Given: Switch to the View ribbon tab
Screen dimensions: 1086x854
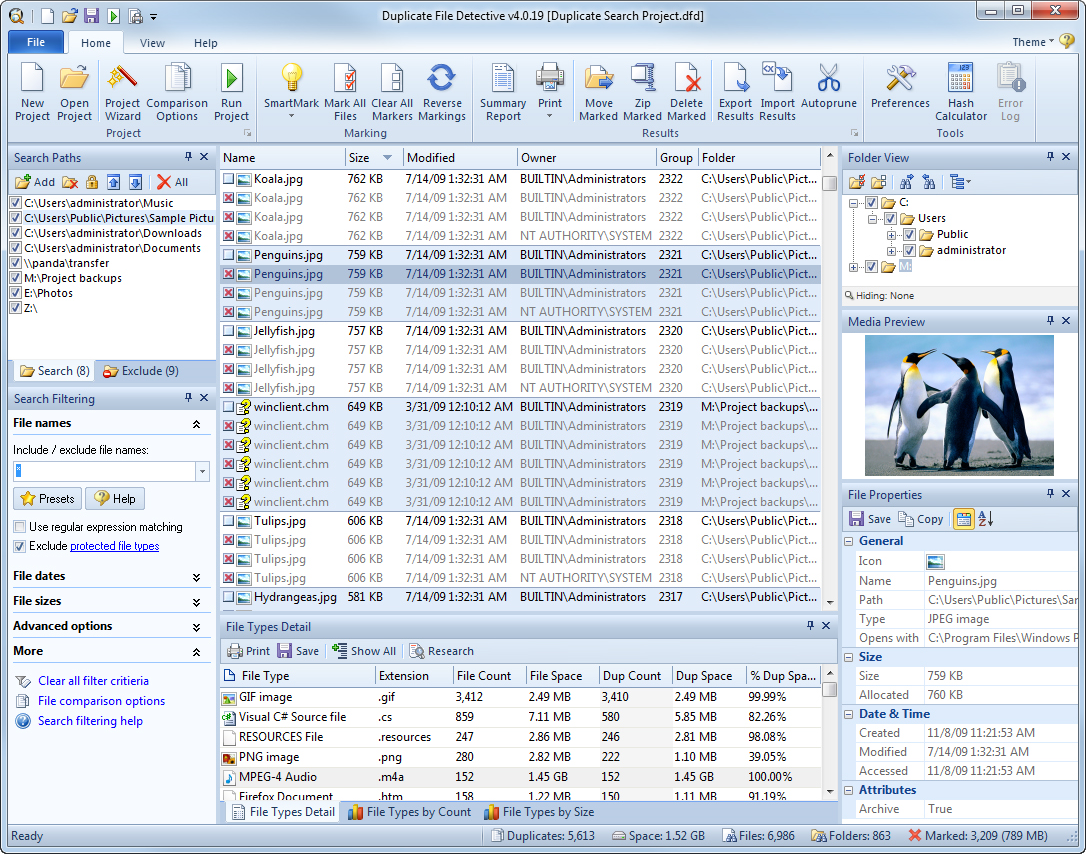Looking at the screenshot, I should click(x=152, y=43).
